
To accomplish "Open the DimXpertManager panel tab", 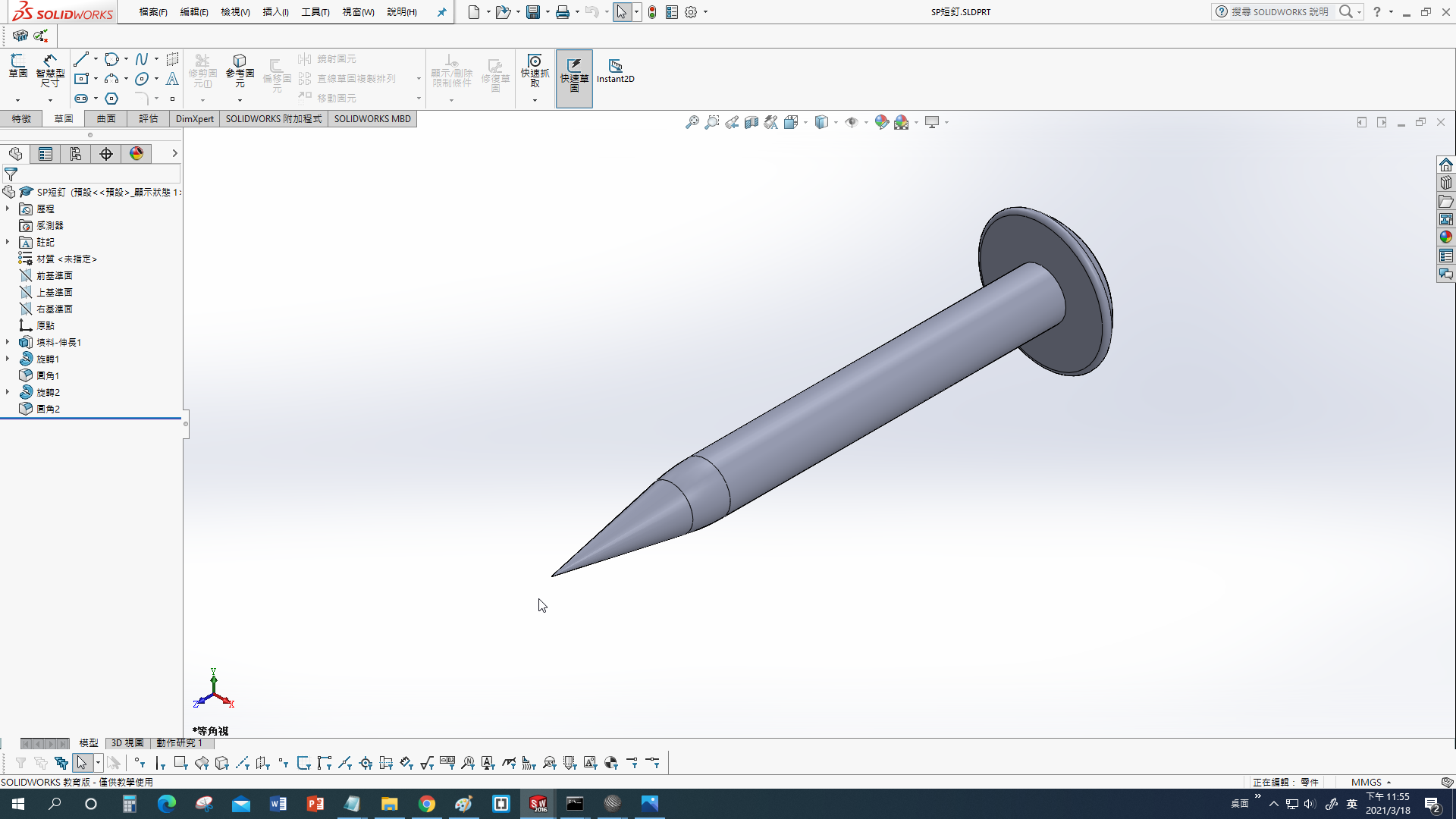I will pyautogui.click(x=106, y=154).
